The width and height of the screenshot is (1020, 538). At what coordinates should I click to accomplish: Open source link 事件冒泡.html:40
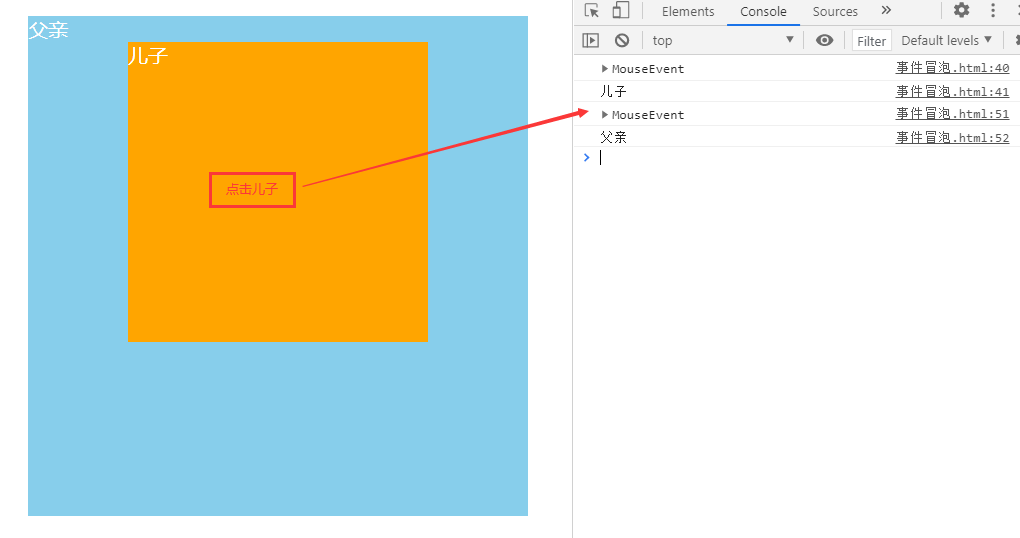point(952,69)
